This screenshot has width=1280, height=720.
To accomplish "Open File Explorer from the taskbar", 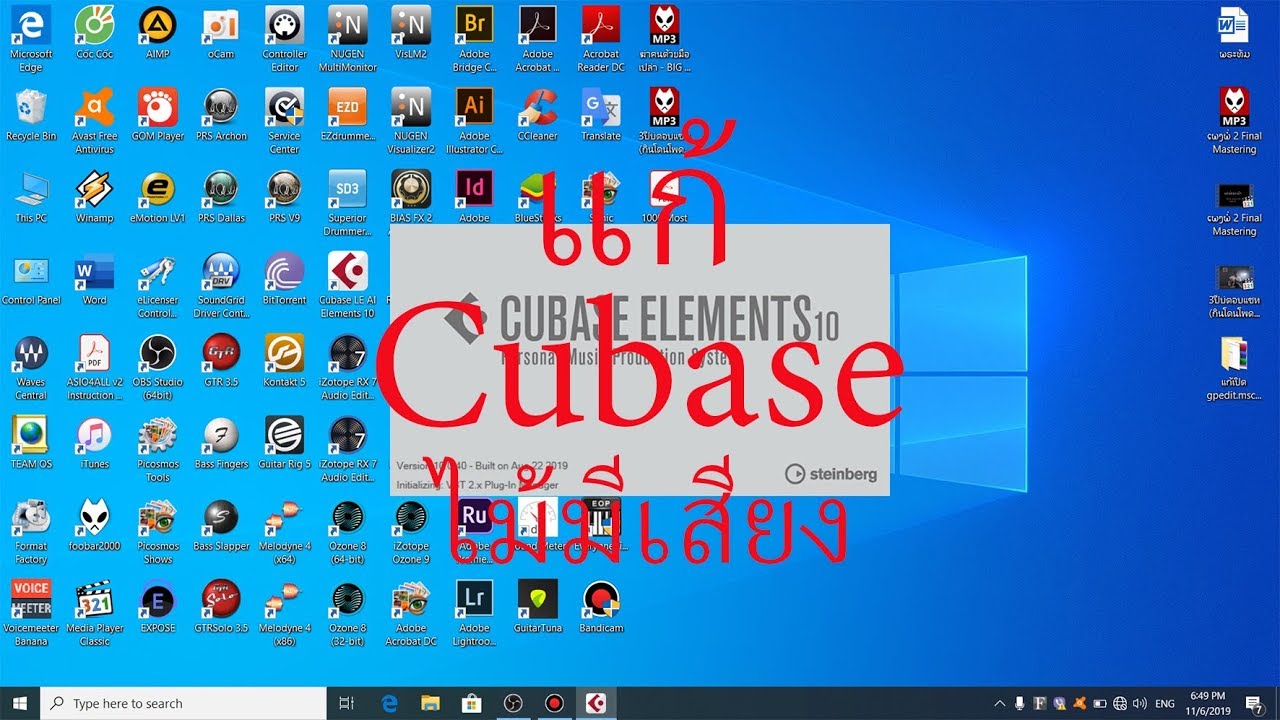I will coord(430,703).
